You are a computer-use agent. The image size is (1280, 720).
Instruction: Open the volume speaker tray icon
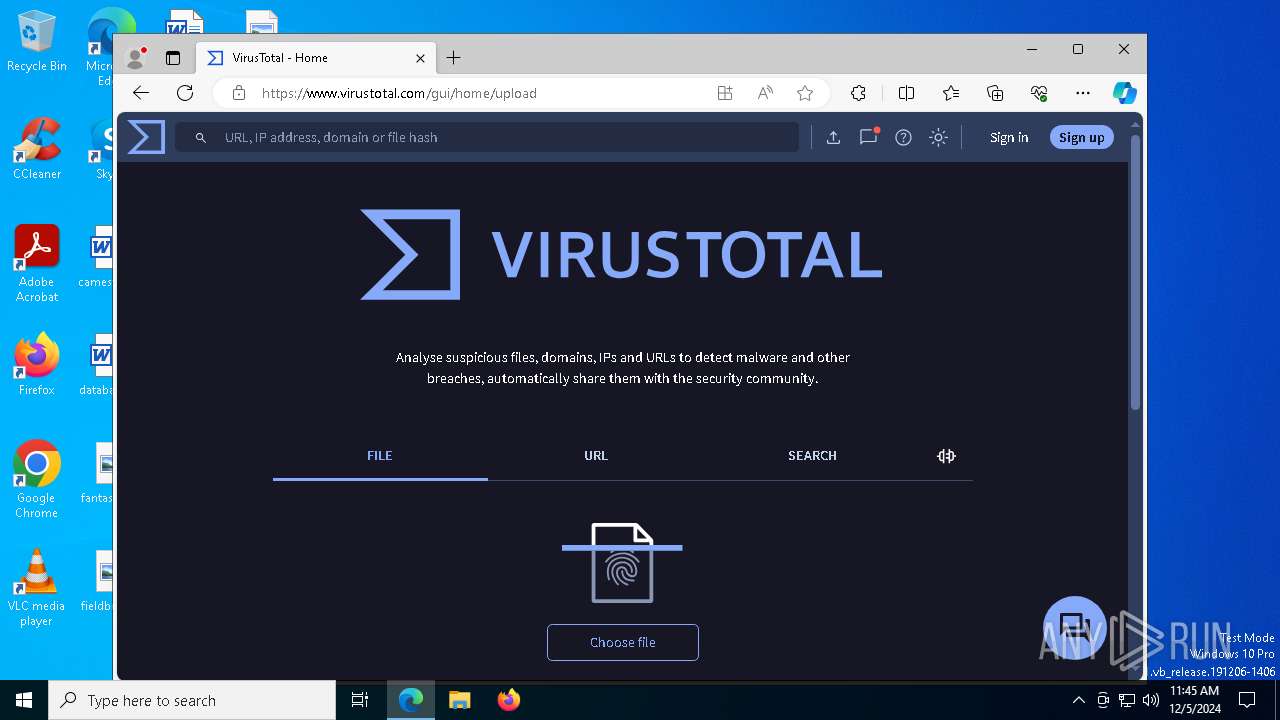click(1150, 700)
